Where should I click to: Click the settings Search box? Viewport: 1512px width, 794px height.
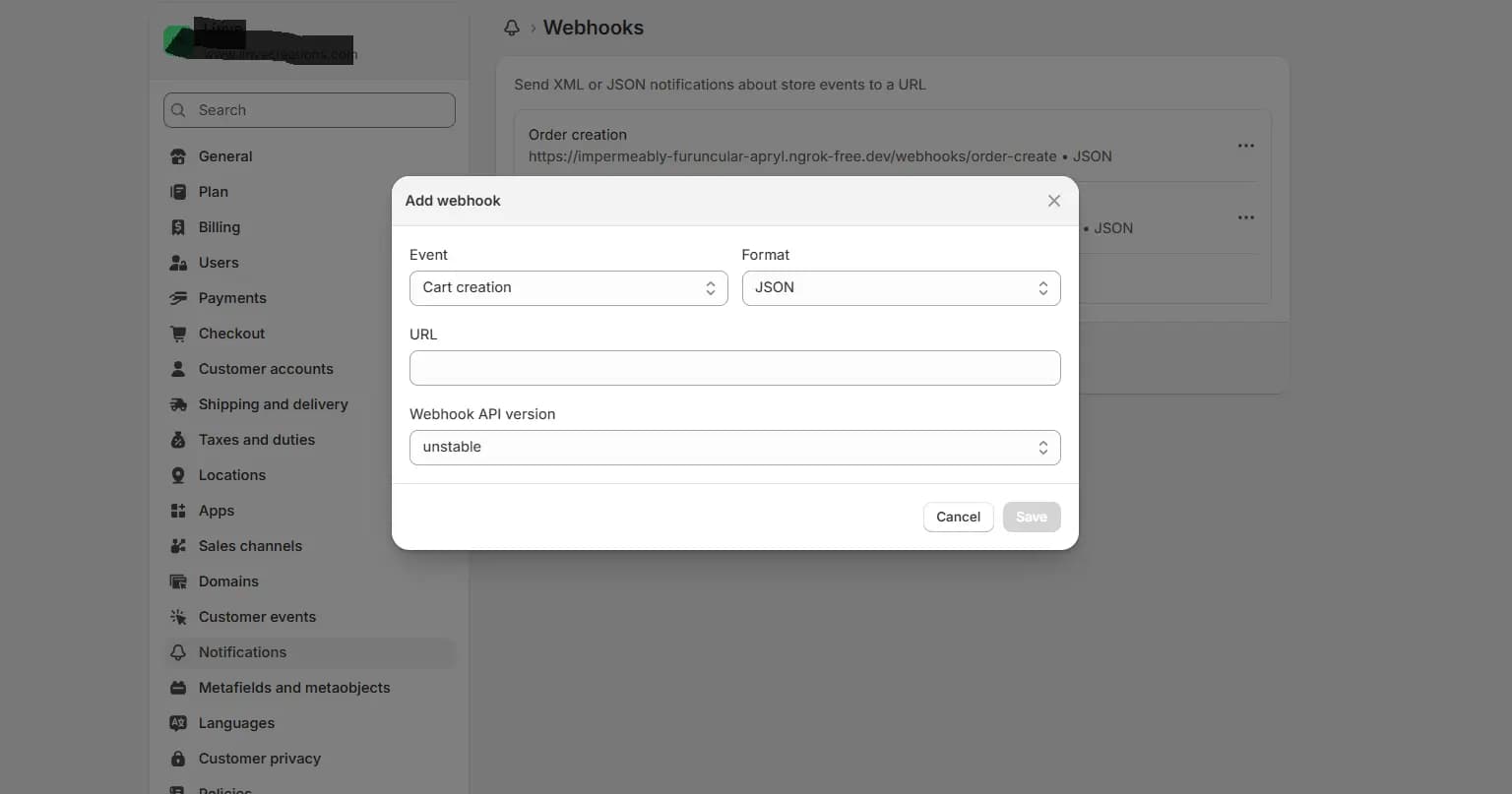tap(309, 110)
